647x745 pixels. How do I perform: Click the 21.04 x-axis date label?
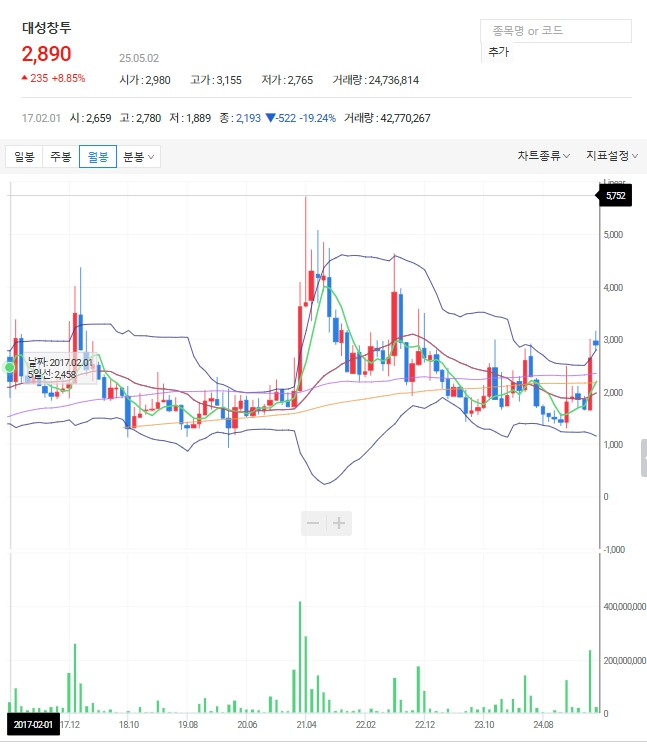[306, 725]
